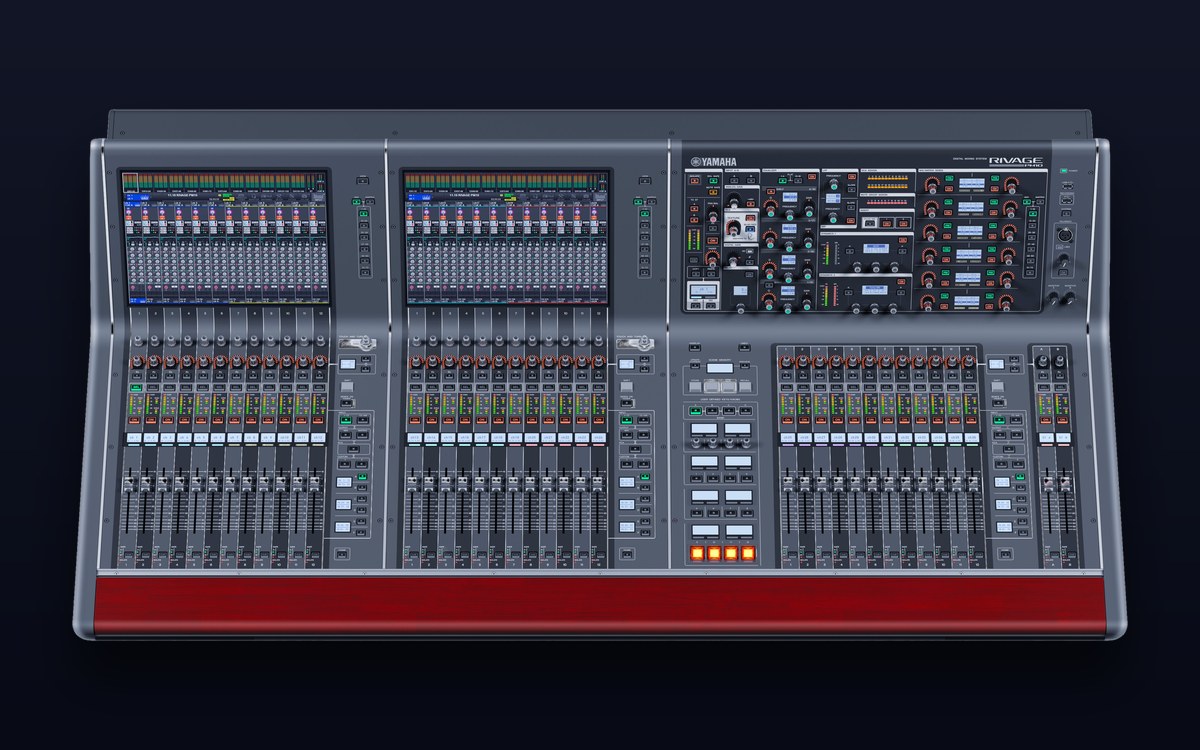Screen dimensions: 1200x750
Task: Select the lit green user defined keys bank button
Action: (x=696, y=411)
